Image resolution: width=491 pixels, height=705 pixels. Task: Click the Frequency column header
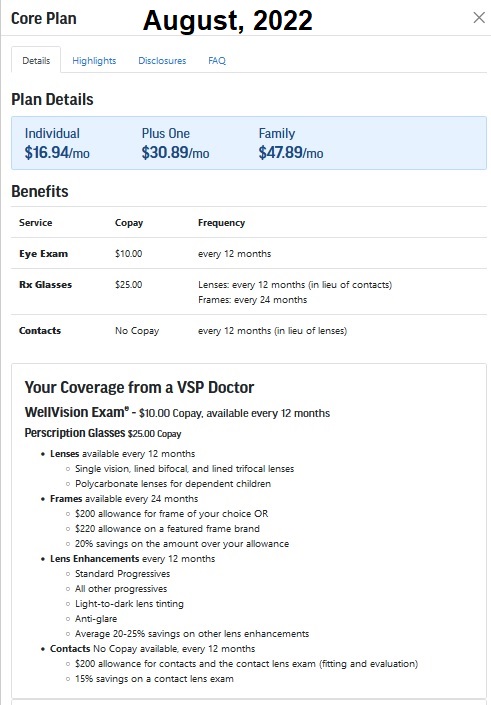(x=221, y=223)
